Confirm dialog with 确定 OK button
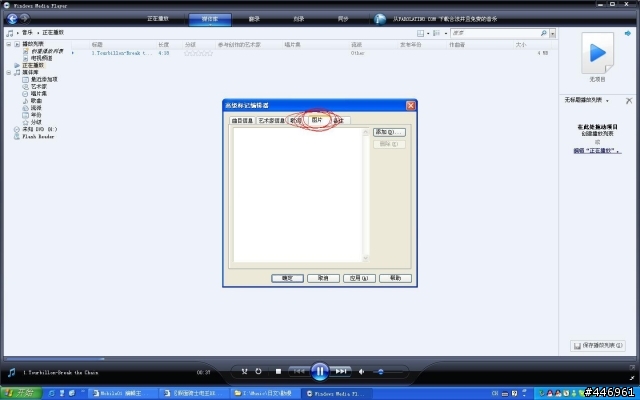The height and width of the screenshot is (400, 640). [287, 278]
